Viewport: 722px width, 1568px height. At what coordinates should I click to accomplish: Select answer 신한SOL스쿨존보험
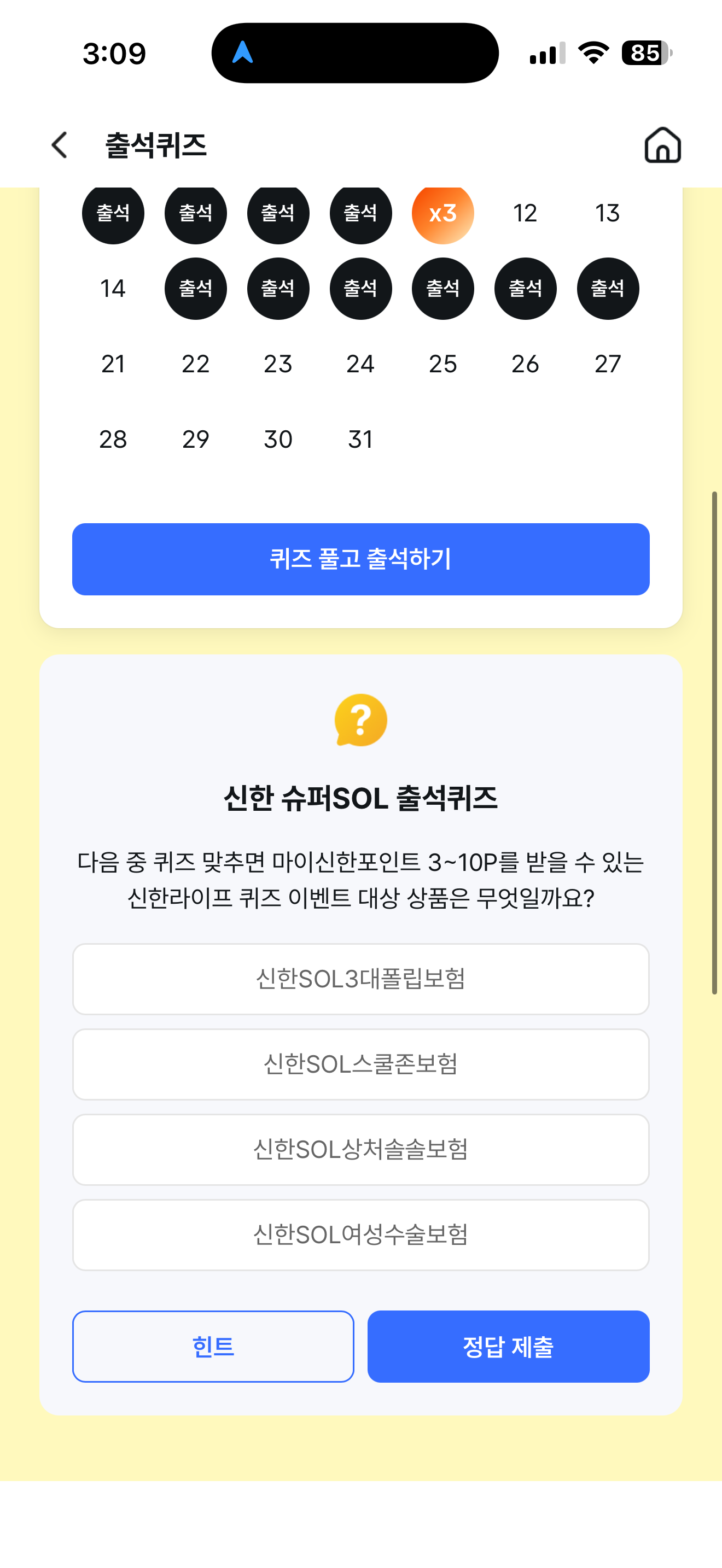[x=361, y=1064]
